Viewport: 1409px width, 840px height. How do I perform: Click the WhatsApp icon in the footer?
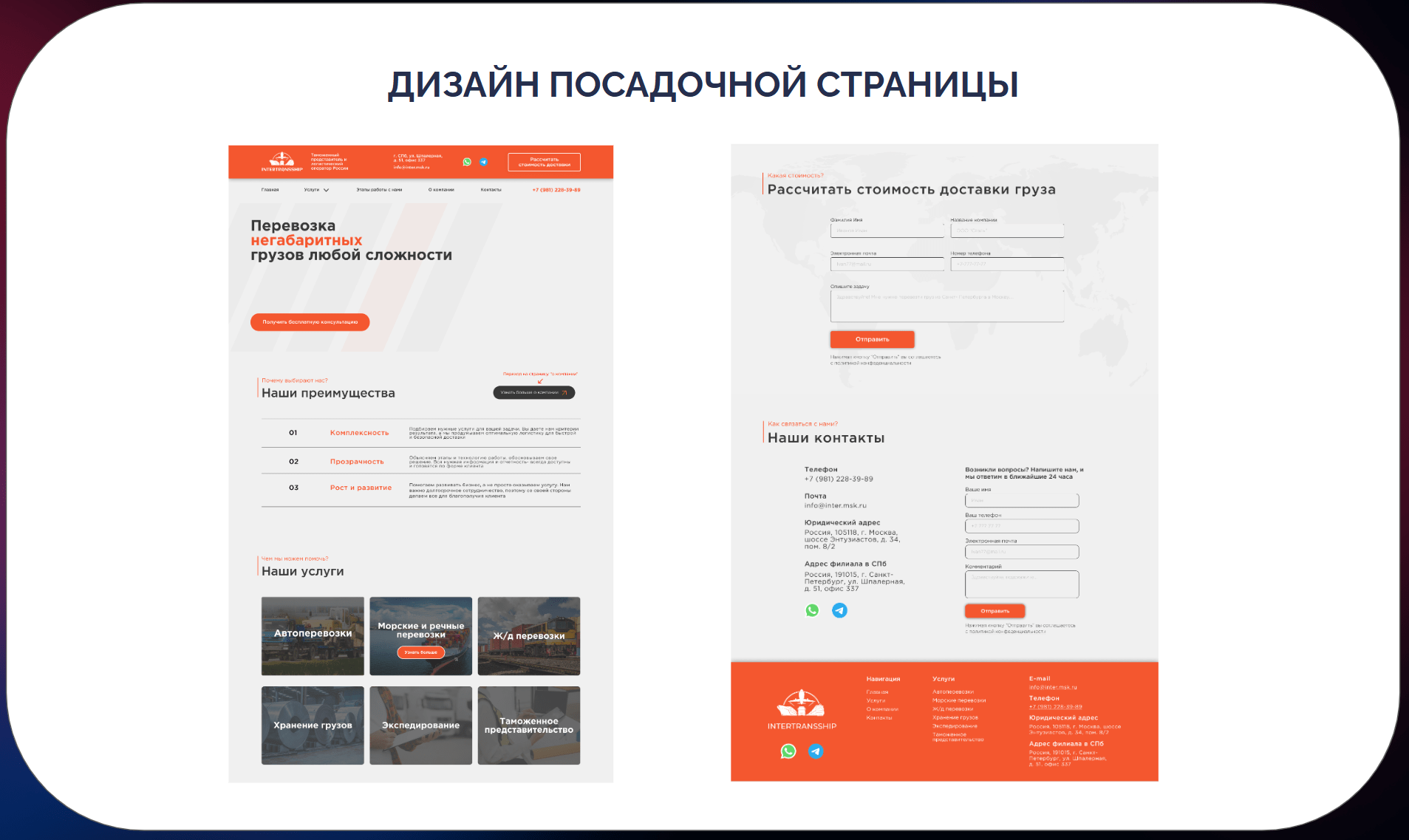pyautogui.click(x=788, y=751)
